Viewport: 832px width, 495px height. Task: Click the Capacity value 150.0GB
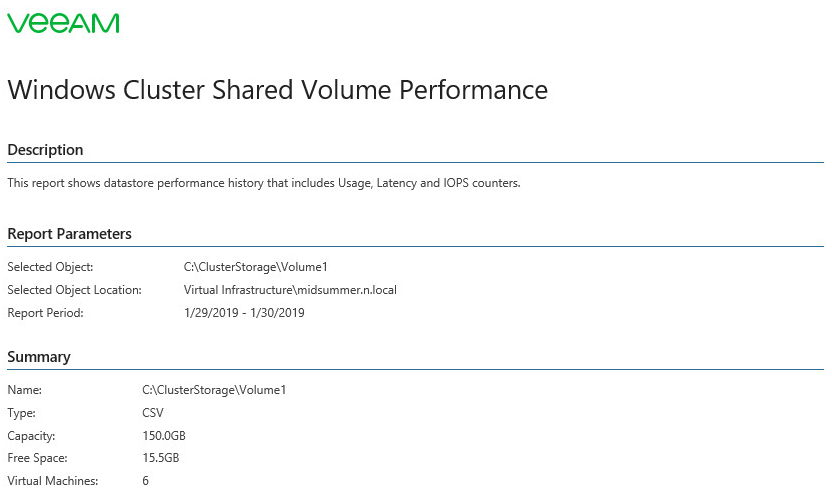(x=164, y=436)
